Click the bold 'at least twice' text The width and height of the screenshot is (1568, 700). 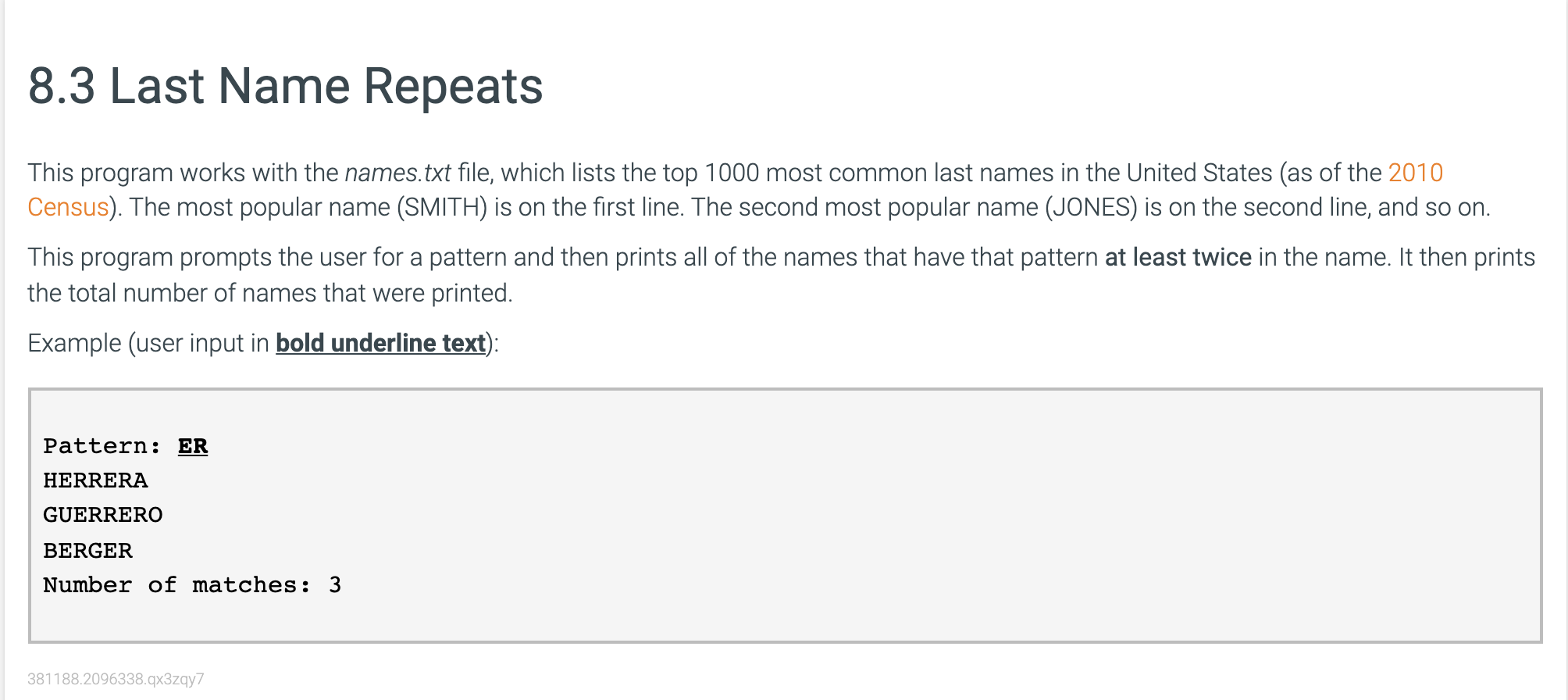pyautogui.click(x=1178, y=258)
